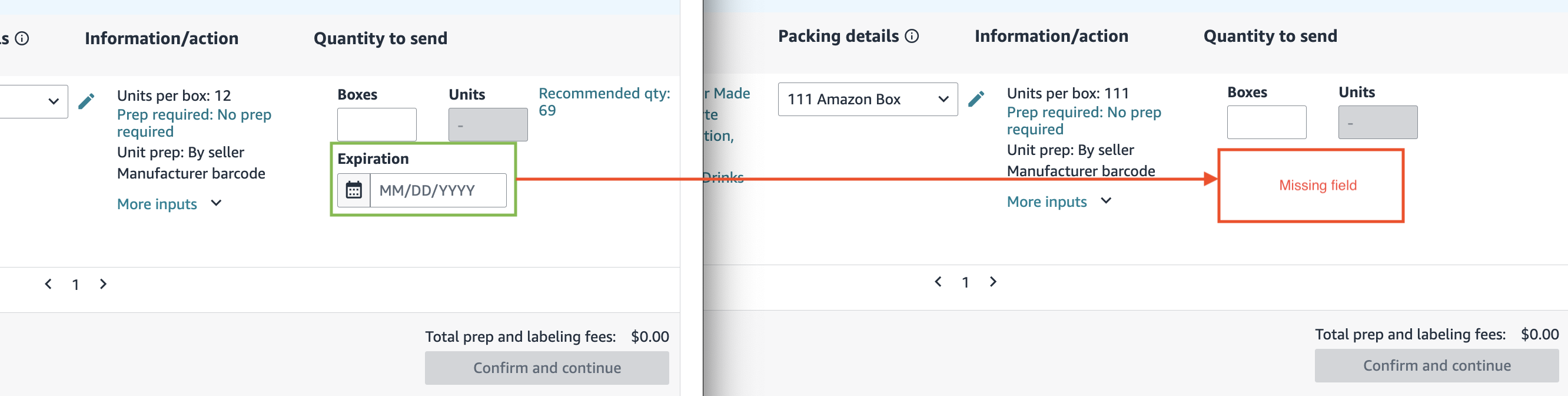1568x396 pixels.
Task: Open the partially visible left packing dropdown
Action: pyautogui.click(x=34, y=102)
